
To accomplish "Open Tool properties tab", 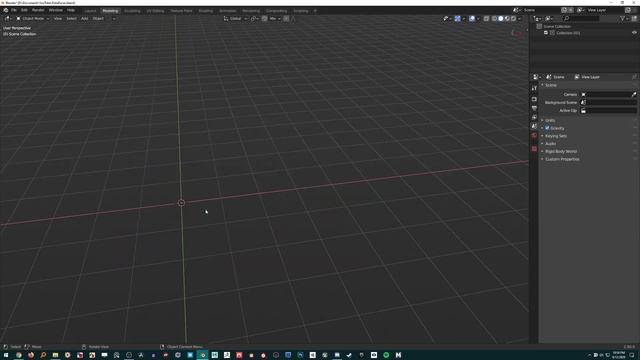I will pos(534,88).
